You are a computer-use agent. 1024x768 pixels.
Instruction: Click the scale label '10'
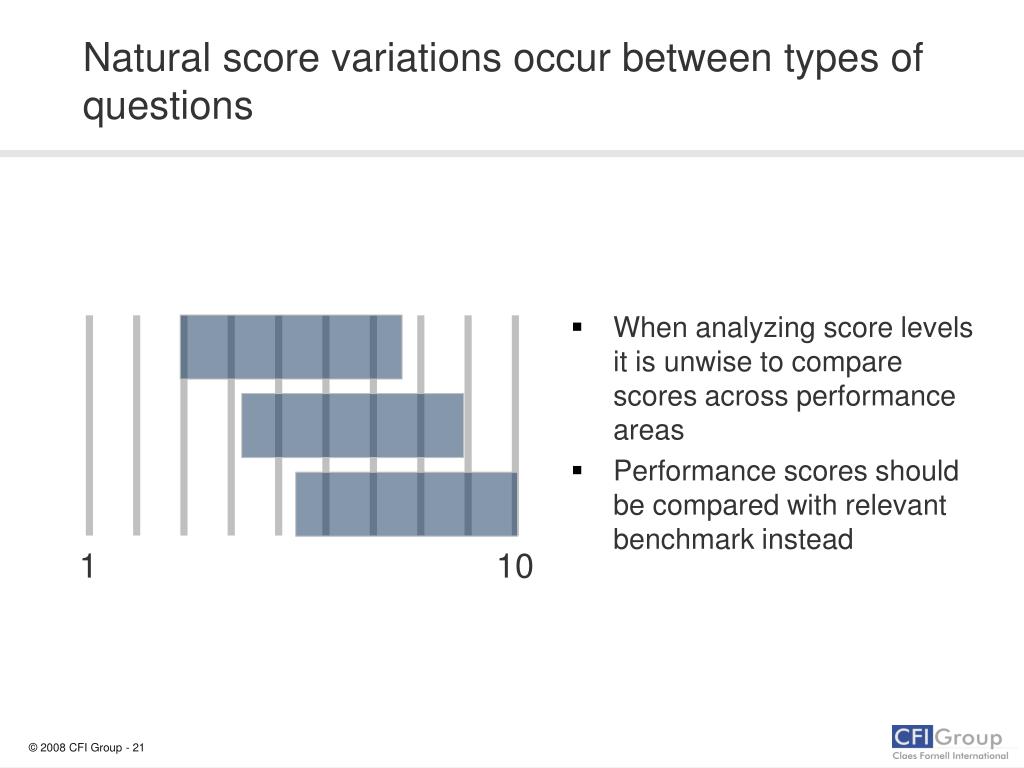pyautogui.click(x=515, y=566)
